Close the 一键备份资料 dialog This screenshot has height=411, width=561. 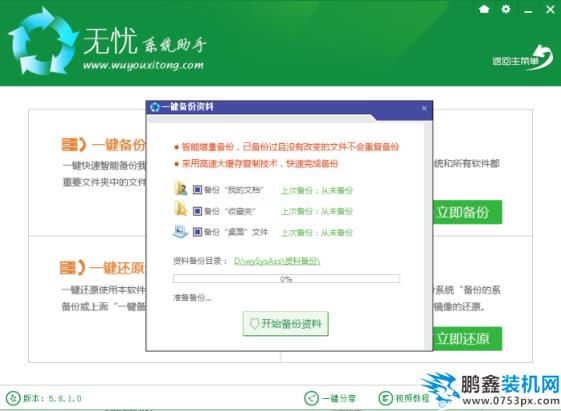424,108
